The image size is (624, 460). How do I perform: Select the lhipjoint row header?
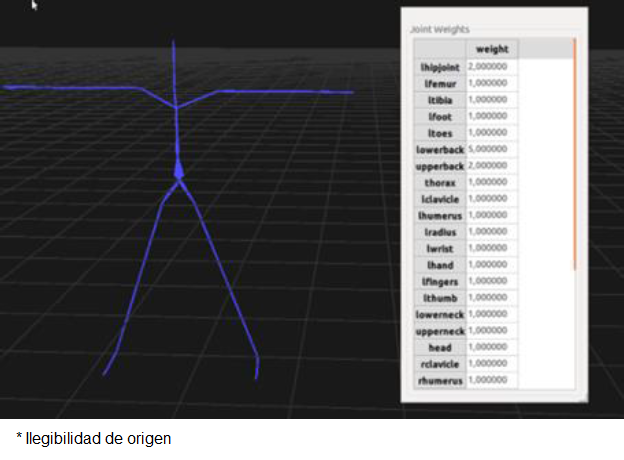(440, 66)
